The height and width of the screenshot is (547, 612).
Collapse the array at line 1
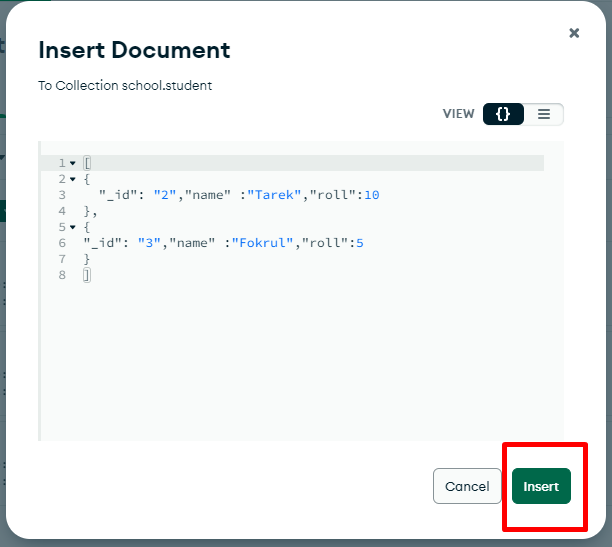coord(73,163)
